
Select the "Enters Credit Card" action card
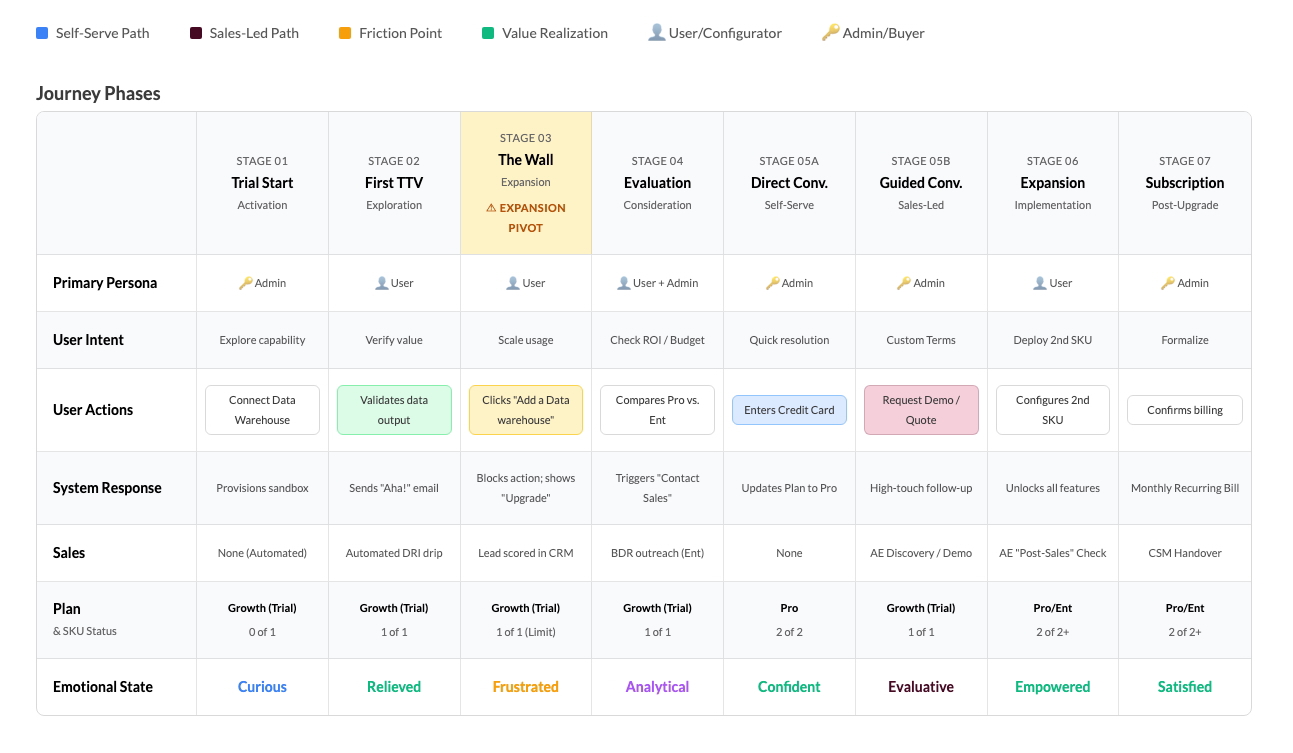point(789,410)
